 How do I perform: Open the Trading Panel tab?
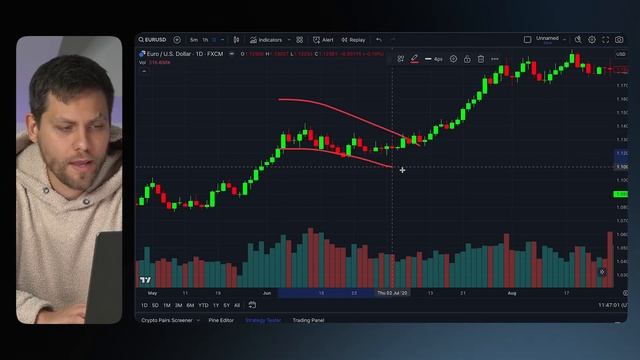[x=308, y=320]
